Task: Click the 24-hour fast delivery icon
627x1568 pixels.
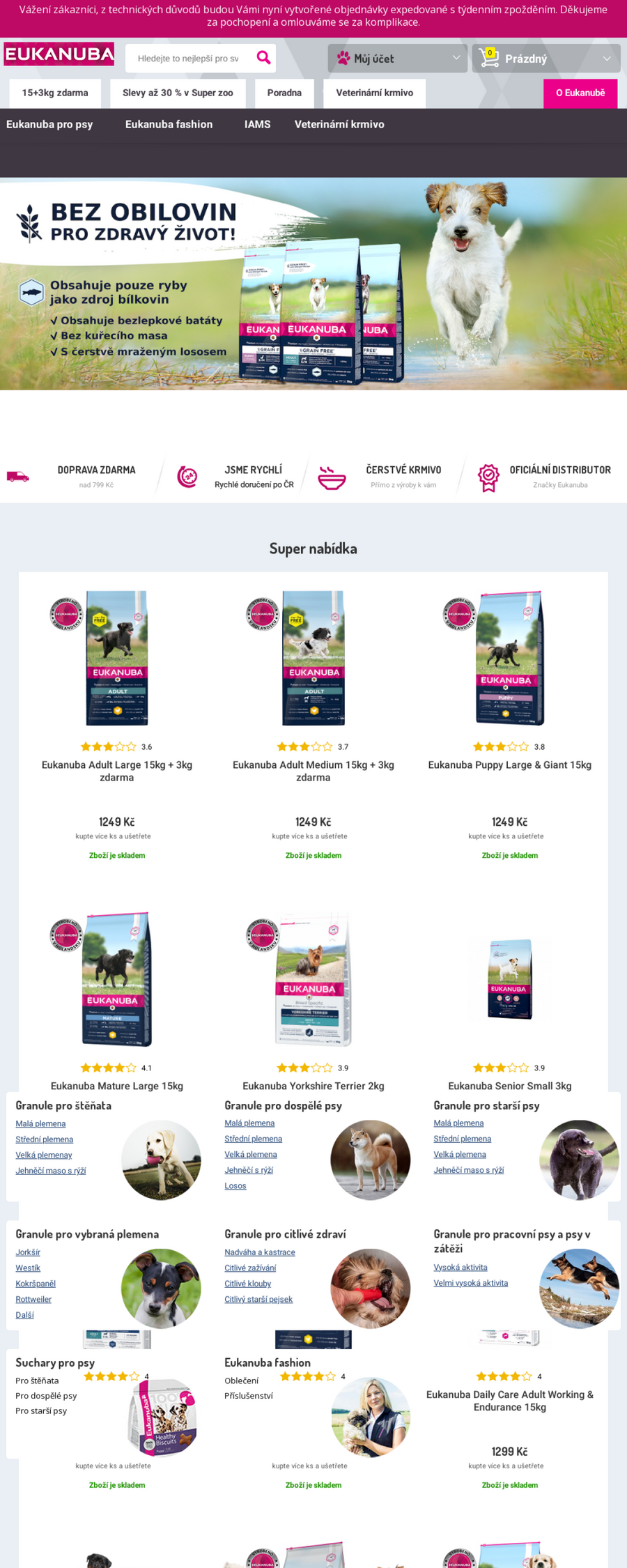Action: (x=187, y=477)
